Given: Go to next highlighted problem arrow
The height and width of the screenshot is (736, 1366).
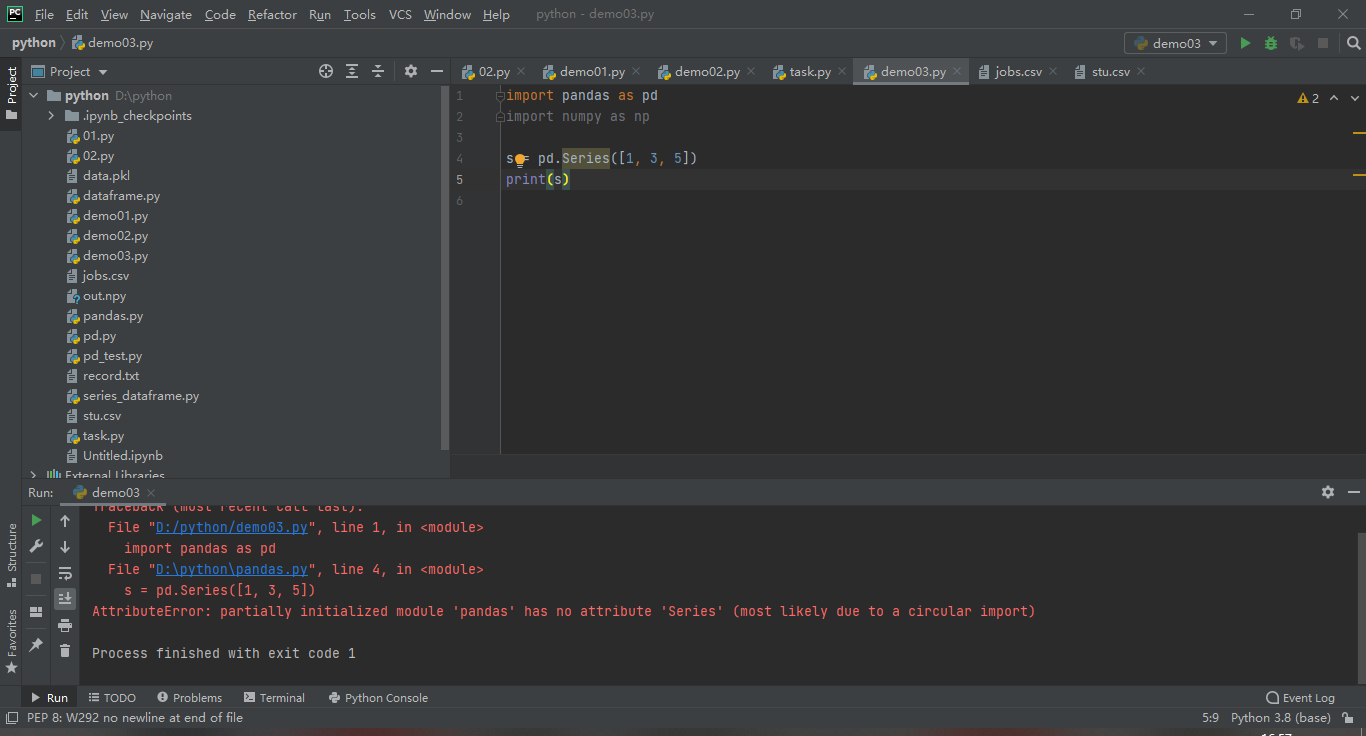Looking at the screenshot, I should 1355,98.
